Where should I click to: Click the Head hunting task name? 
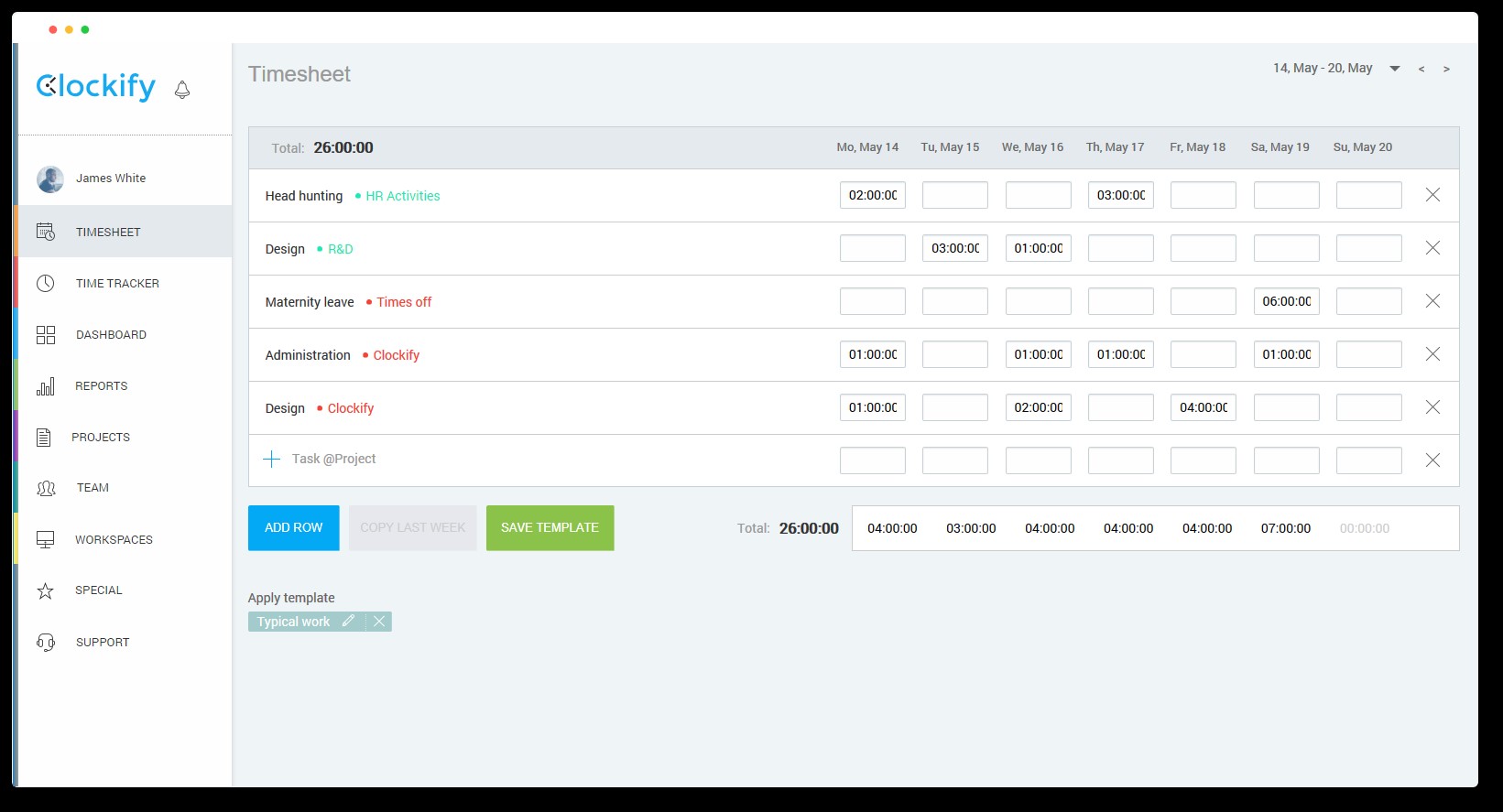click(304, 196)
